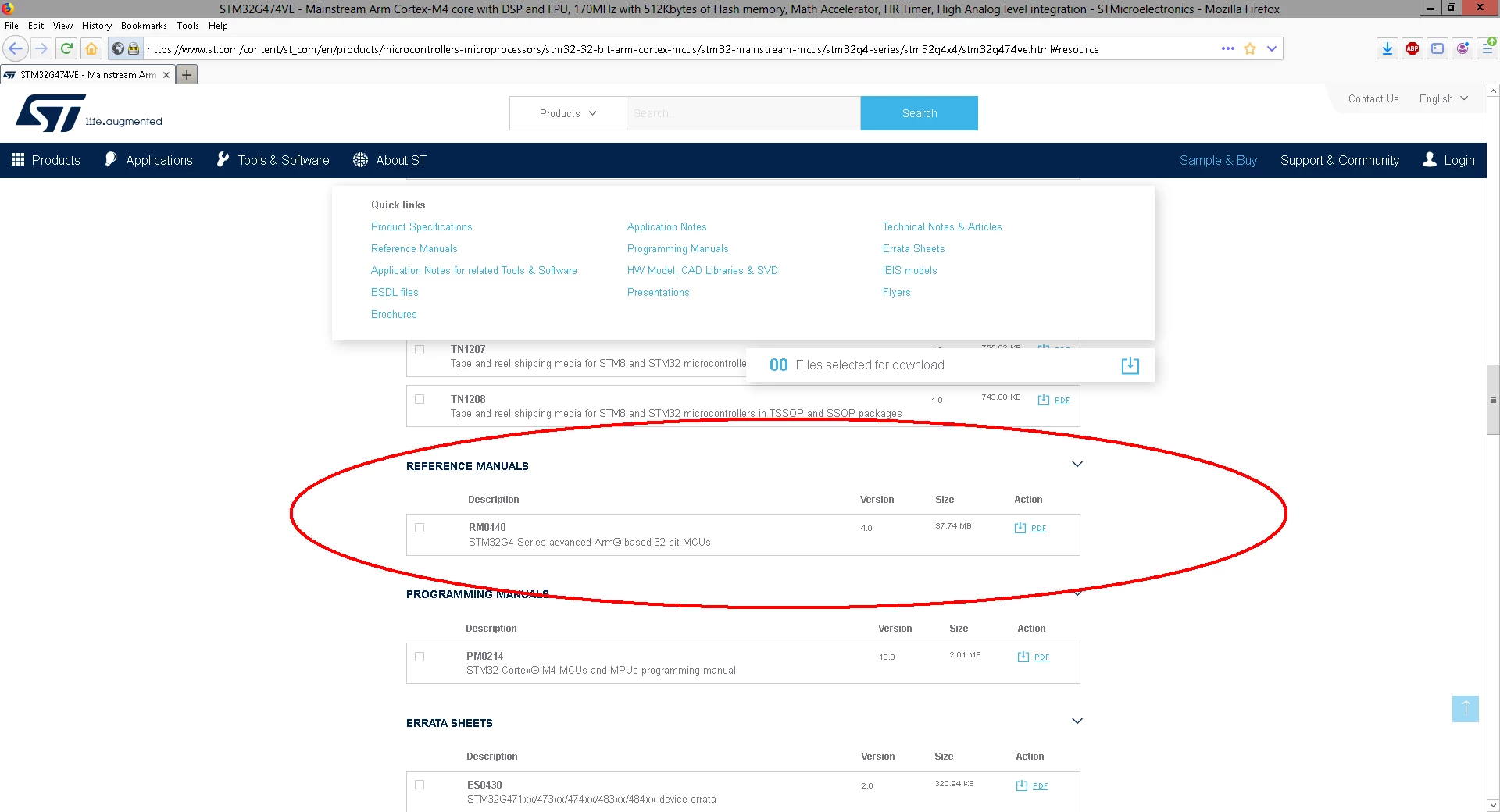Open Contact Us link
Image resolution: width=1500 pixels, height=812 pixels.
[1373, 98]
